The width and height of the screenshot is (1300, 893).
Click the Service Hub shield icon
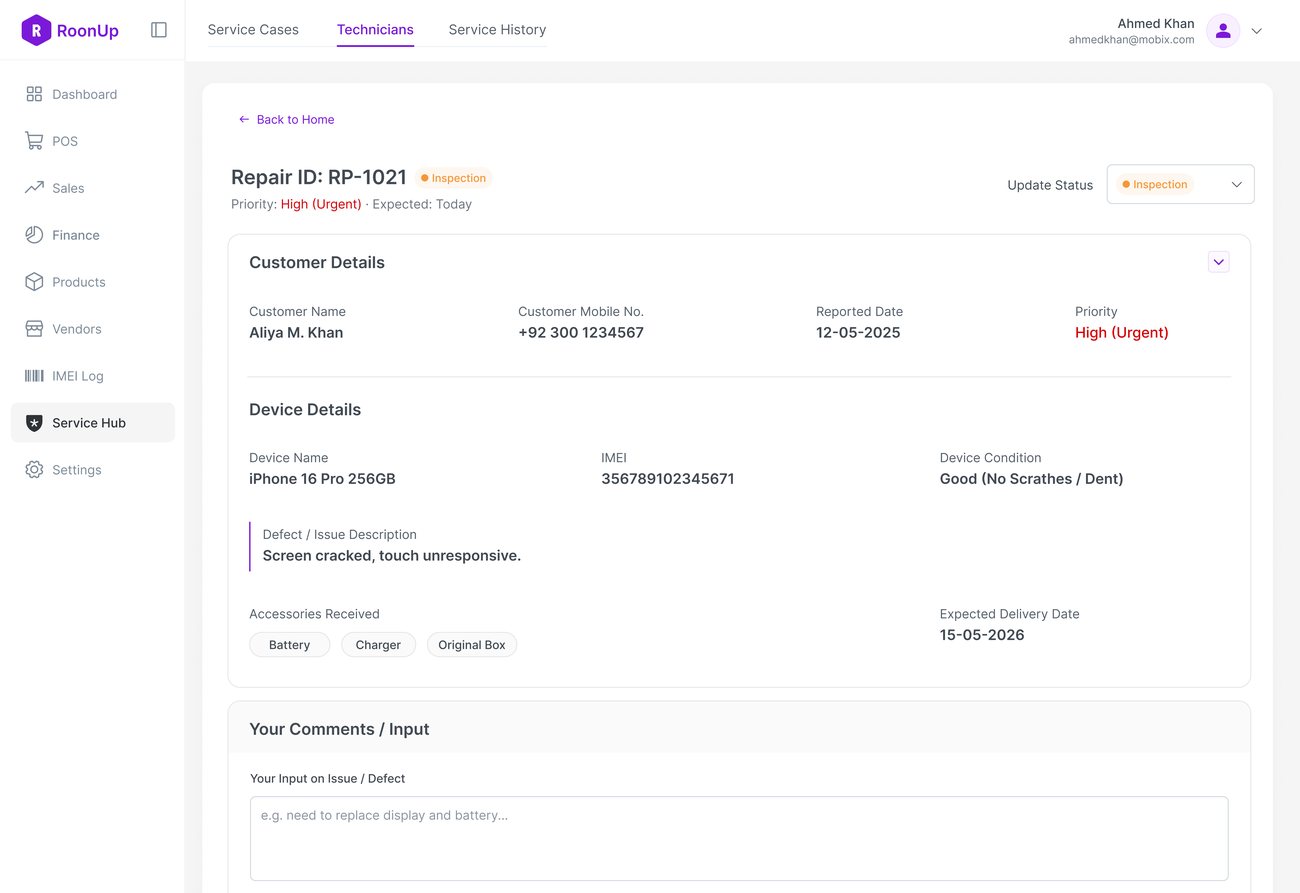pyautogui.click(x=34, y=423)
